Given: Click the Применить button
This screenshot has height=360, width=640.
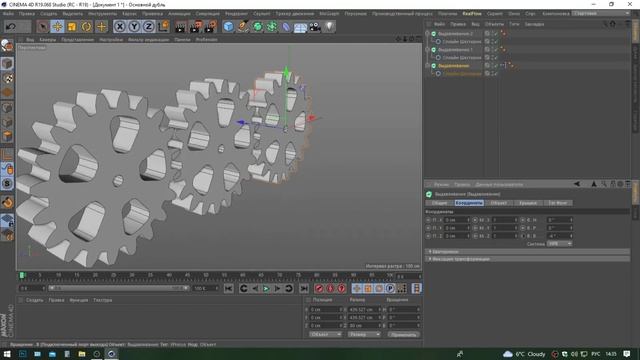Looking at the screenshot, I should pyautogui.click(x=403, y=335).
